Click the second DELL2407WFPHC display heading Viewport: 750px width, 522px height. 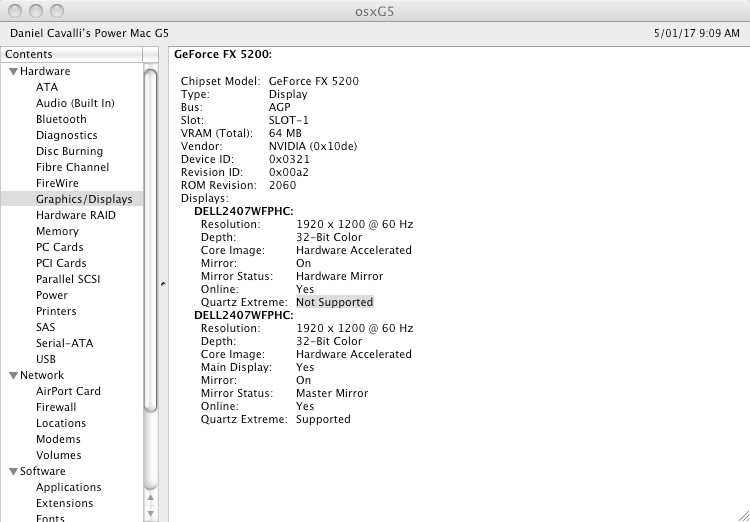243,315
